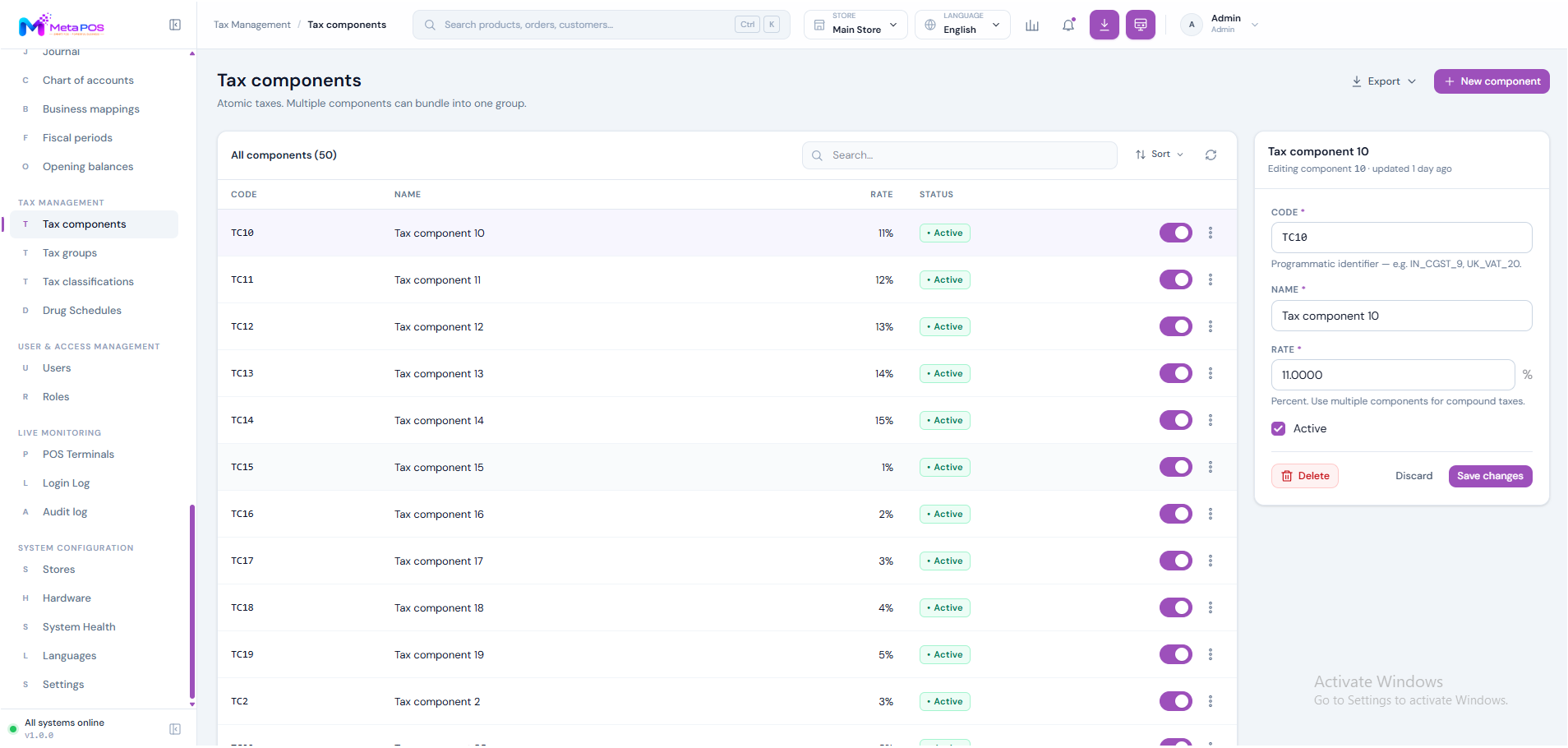
Task: Open Users page in sidebar
Action: 57,368
